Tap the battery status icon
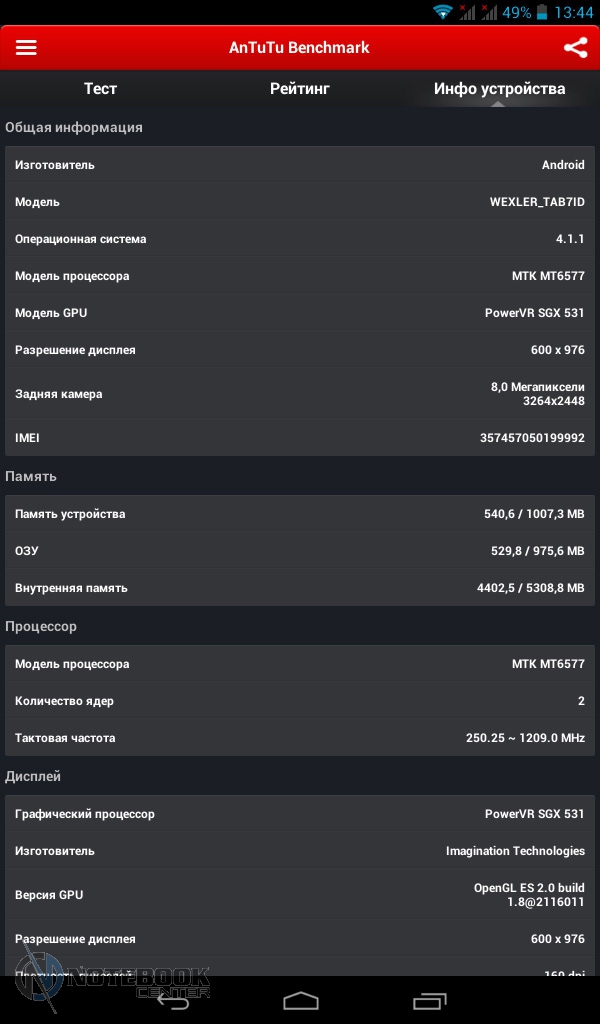 [542, 12]
